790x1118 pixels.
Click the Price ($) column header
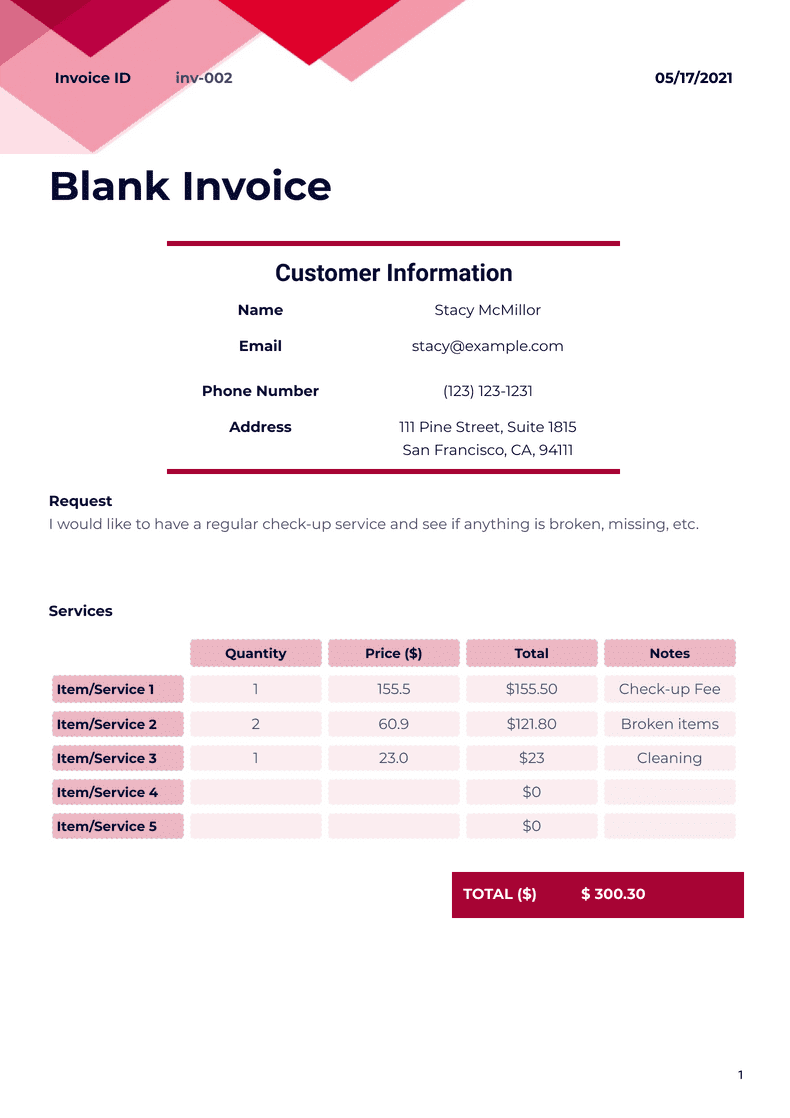(x=394, y=653)
